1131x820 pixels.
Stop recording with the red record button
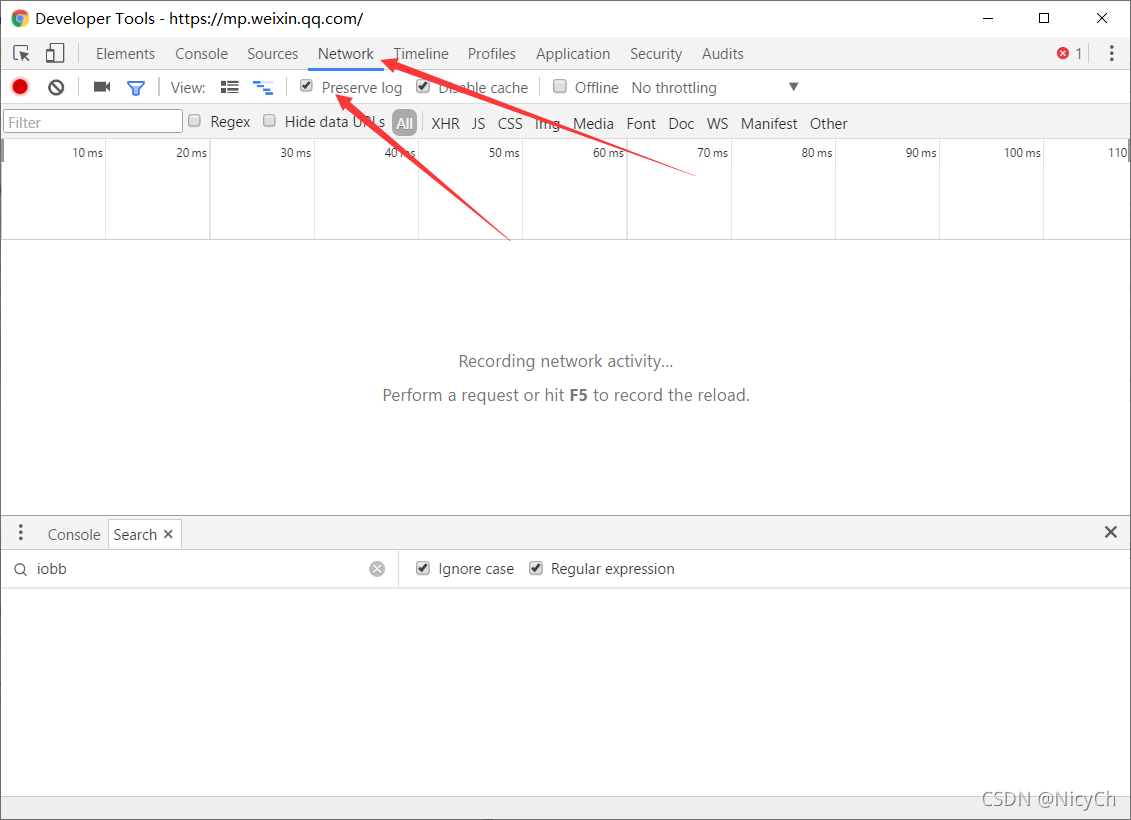pos(20,87)
